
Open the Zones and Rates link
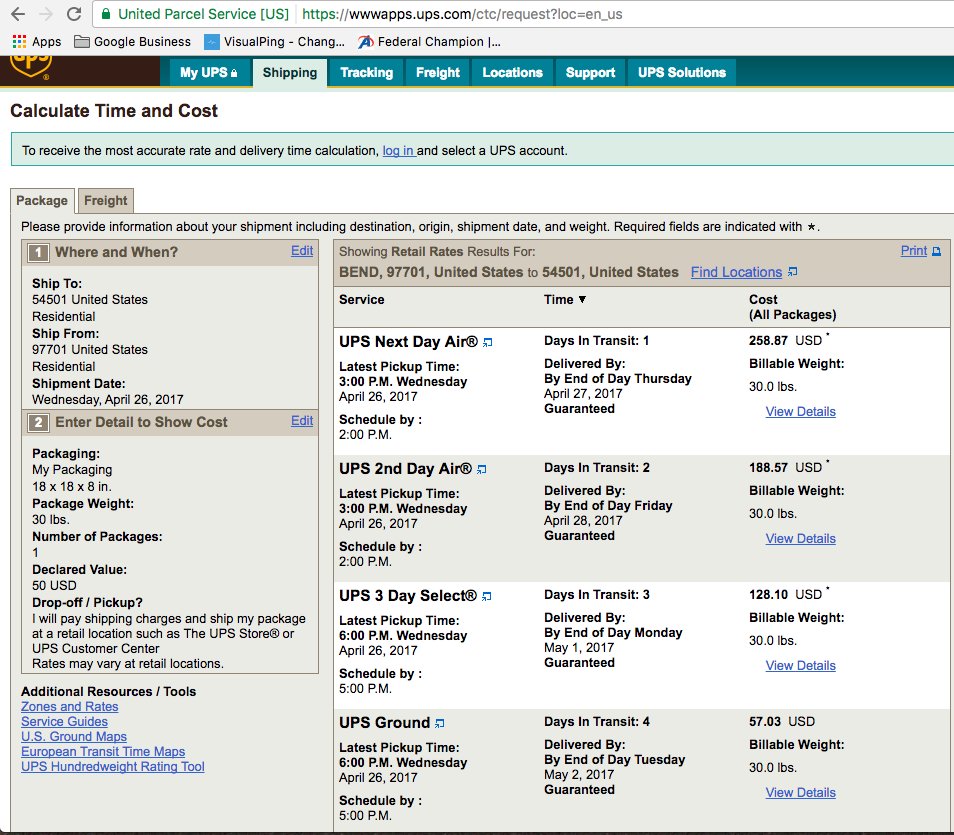[x=69, y=707]
